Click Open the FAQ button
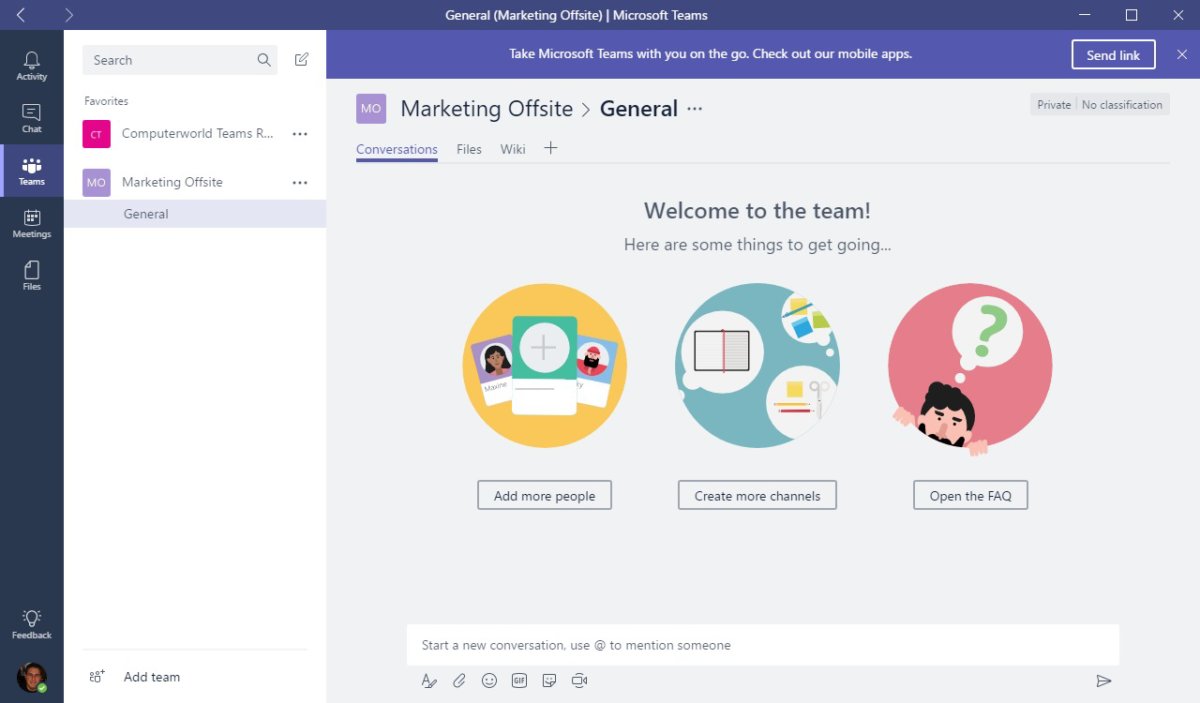 coord(970,495)
